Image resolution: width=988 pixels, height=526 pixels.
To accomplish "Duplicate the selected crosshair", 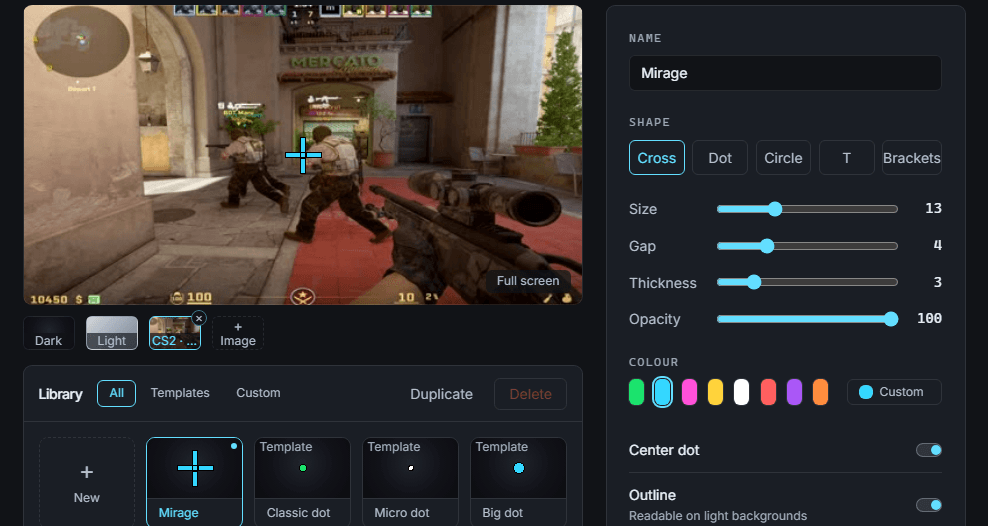I will click(x=441, y=394).
